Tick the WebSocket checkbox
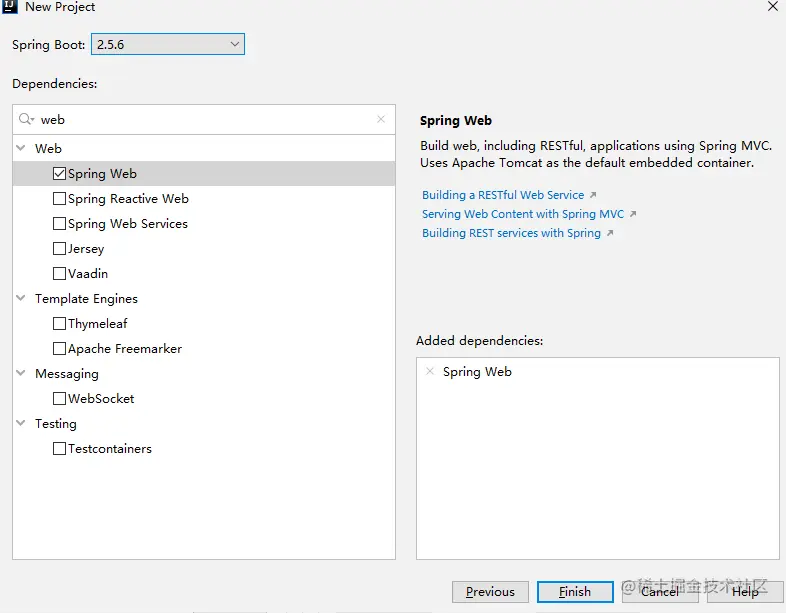 (x=59, y=398)
